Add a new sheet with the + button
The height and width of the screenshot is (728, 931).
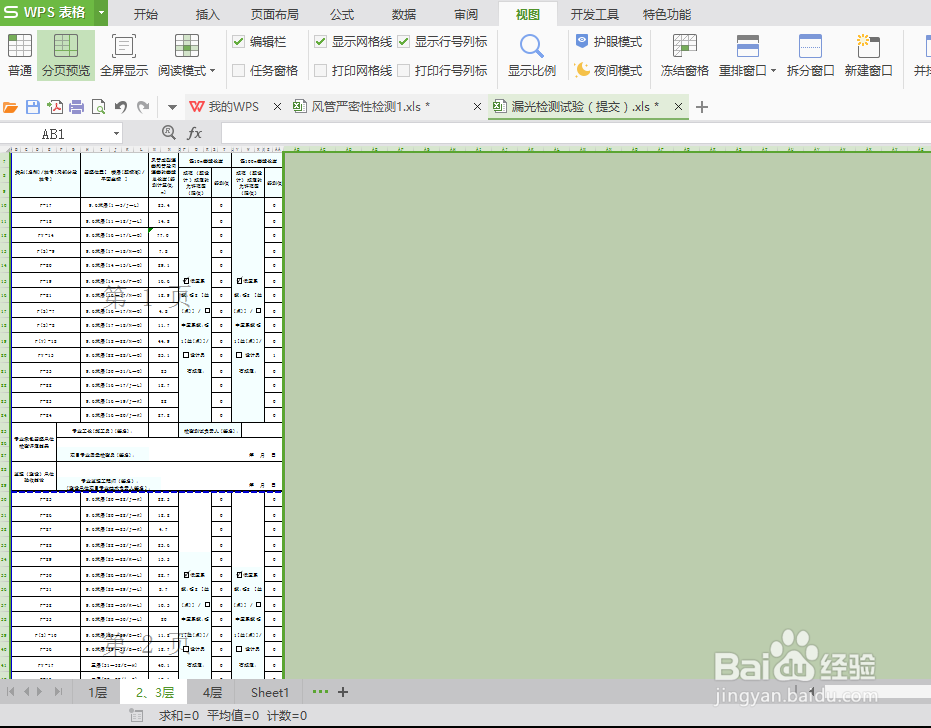(343, 692)
